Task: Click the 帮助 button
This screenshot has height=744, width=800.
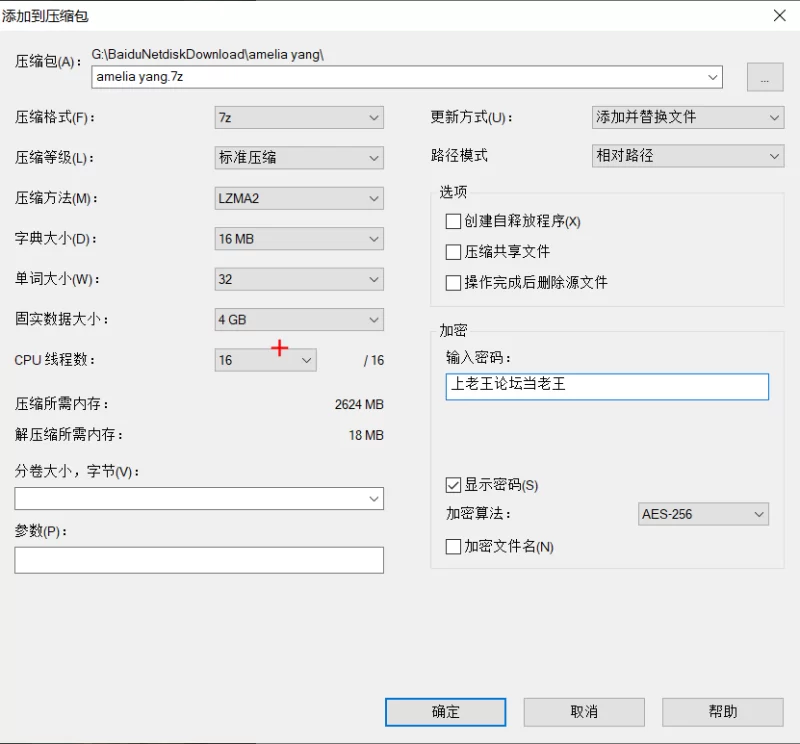Action: tap(722, 712)
